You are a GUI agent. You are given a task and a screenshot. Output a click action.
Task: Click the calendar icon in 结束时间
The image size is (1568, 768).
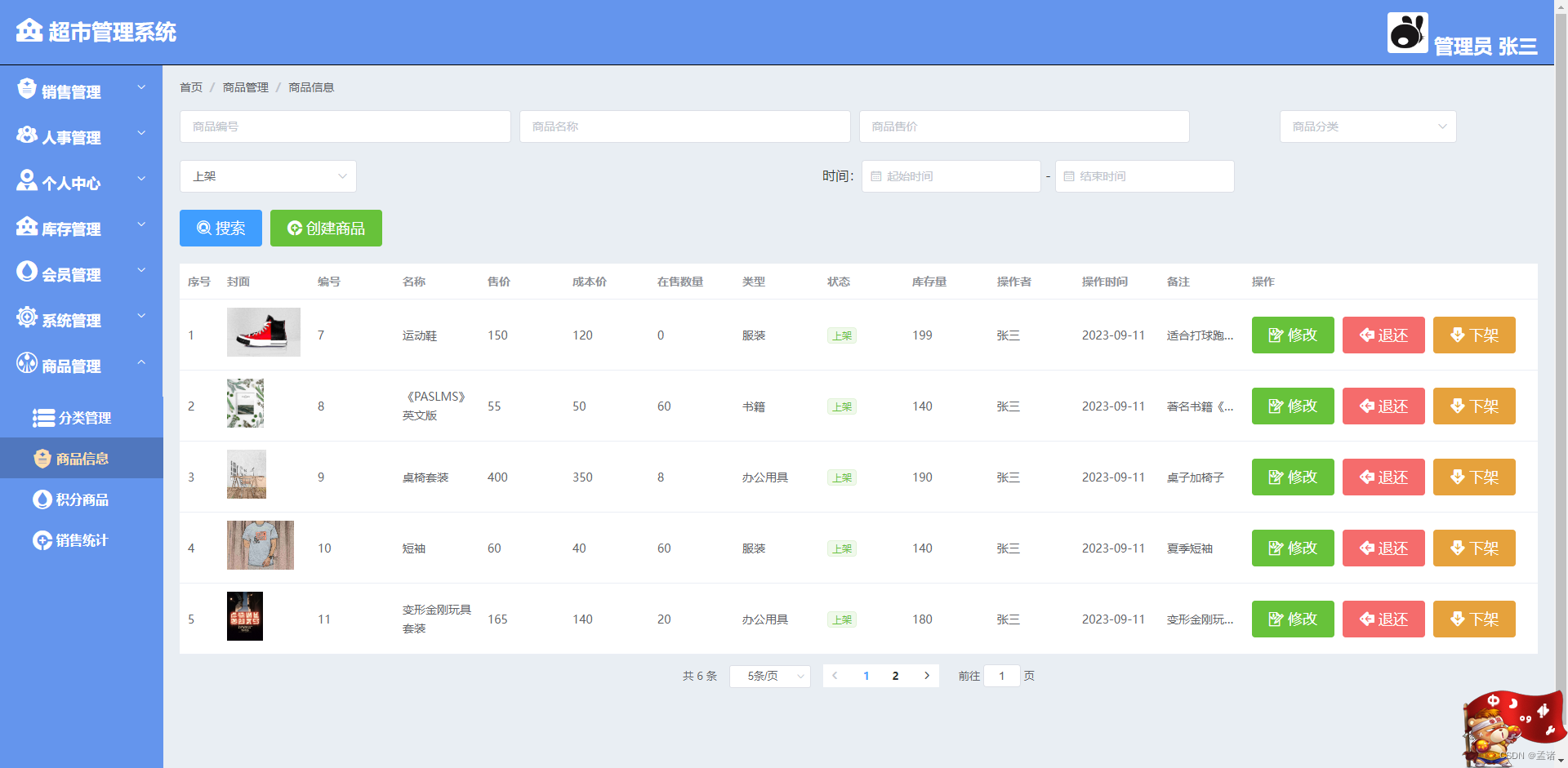click(x=1069, y=176)
